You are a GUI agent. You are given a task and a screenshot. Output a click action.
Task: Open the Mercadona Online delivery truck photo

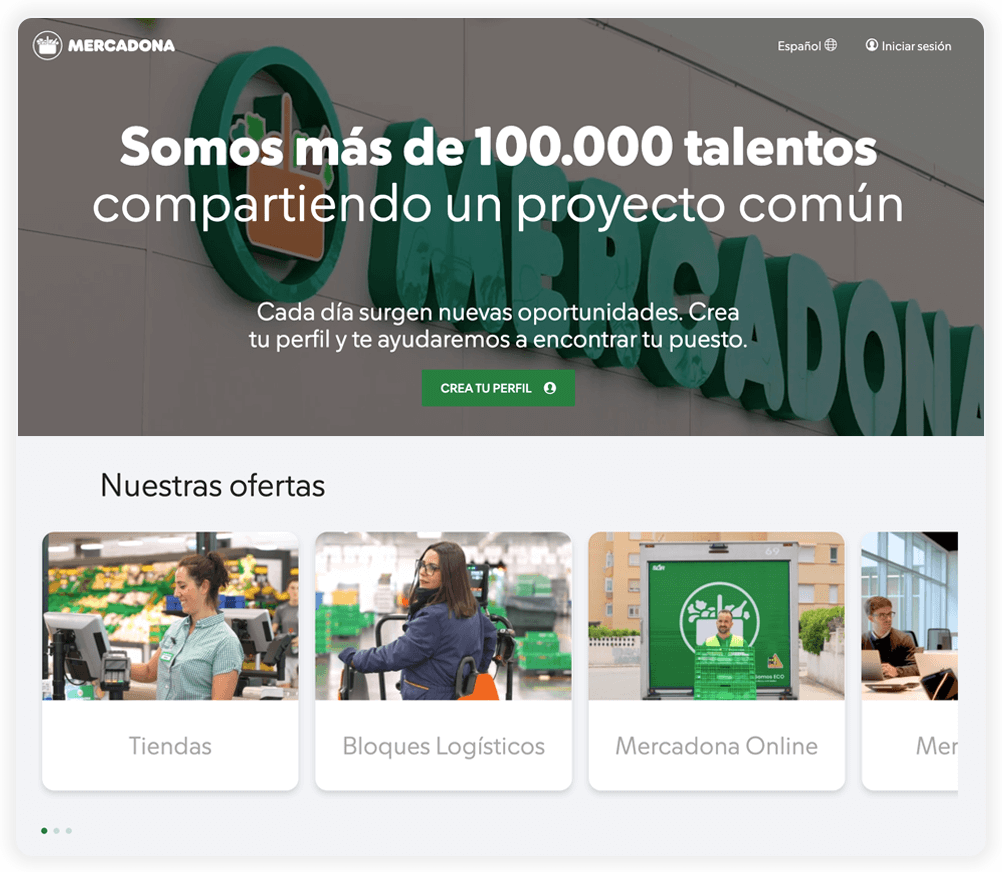716,616
